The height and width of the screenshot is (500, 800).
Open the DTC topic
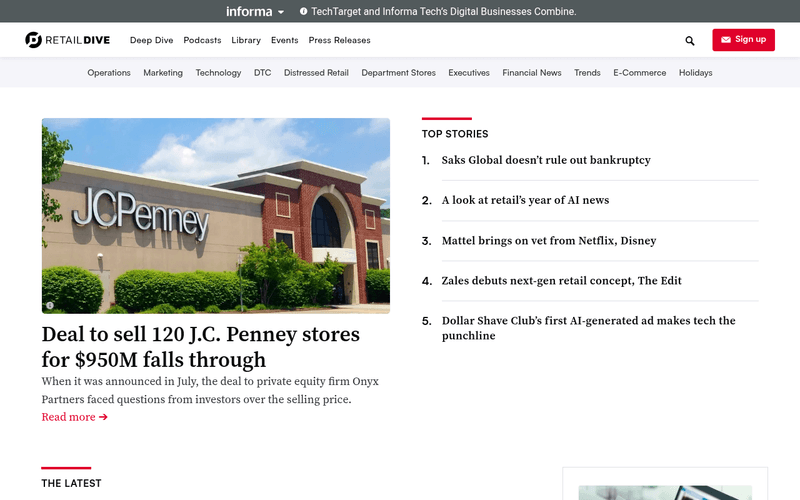click(262, 73)
